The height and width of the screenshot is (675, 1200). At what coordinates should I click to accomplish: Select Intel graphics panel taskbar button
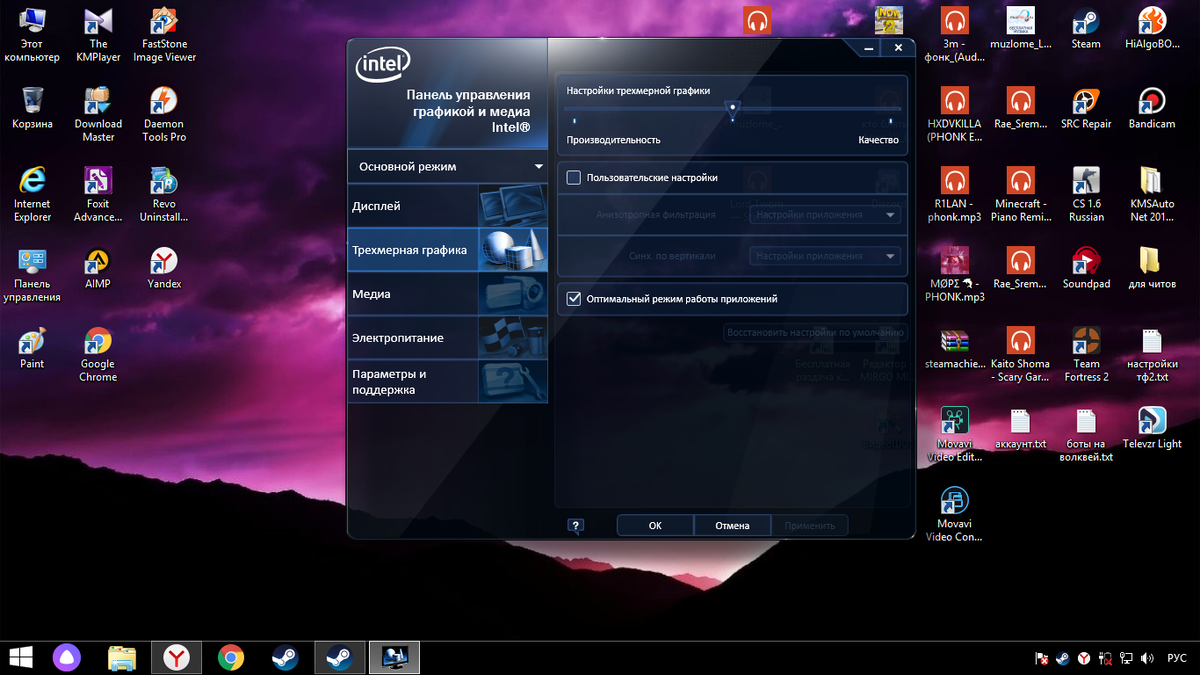coord(394,657)
